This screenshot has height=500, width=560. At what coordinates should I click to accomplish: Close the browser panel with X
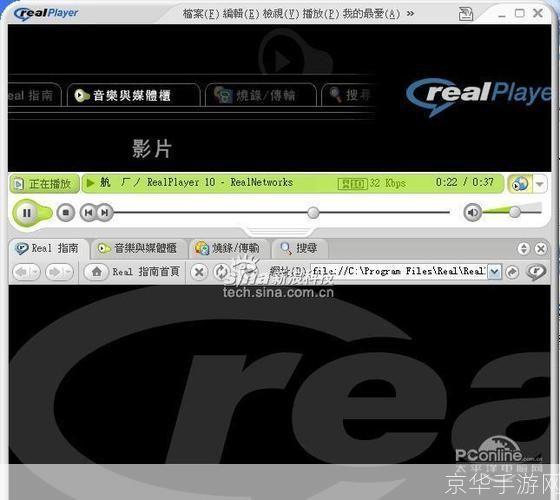pyautogui.click(x=541, y=249)
